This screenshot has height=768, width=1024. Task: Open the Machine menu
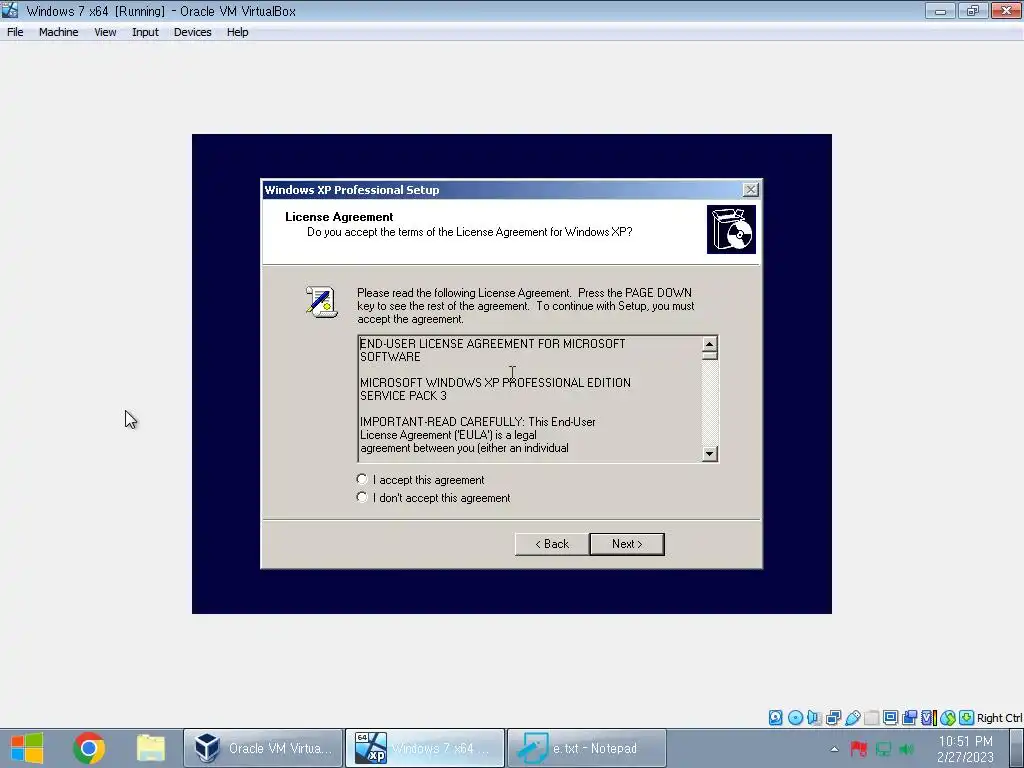(x=58, y=32)
